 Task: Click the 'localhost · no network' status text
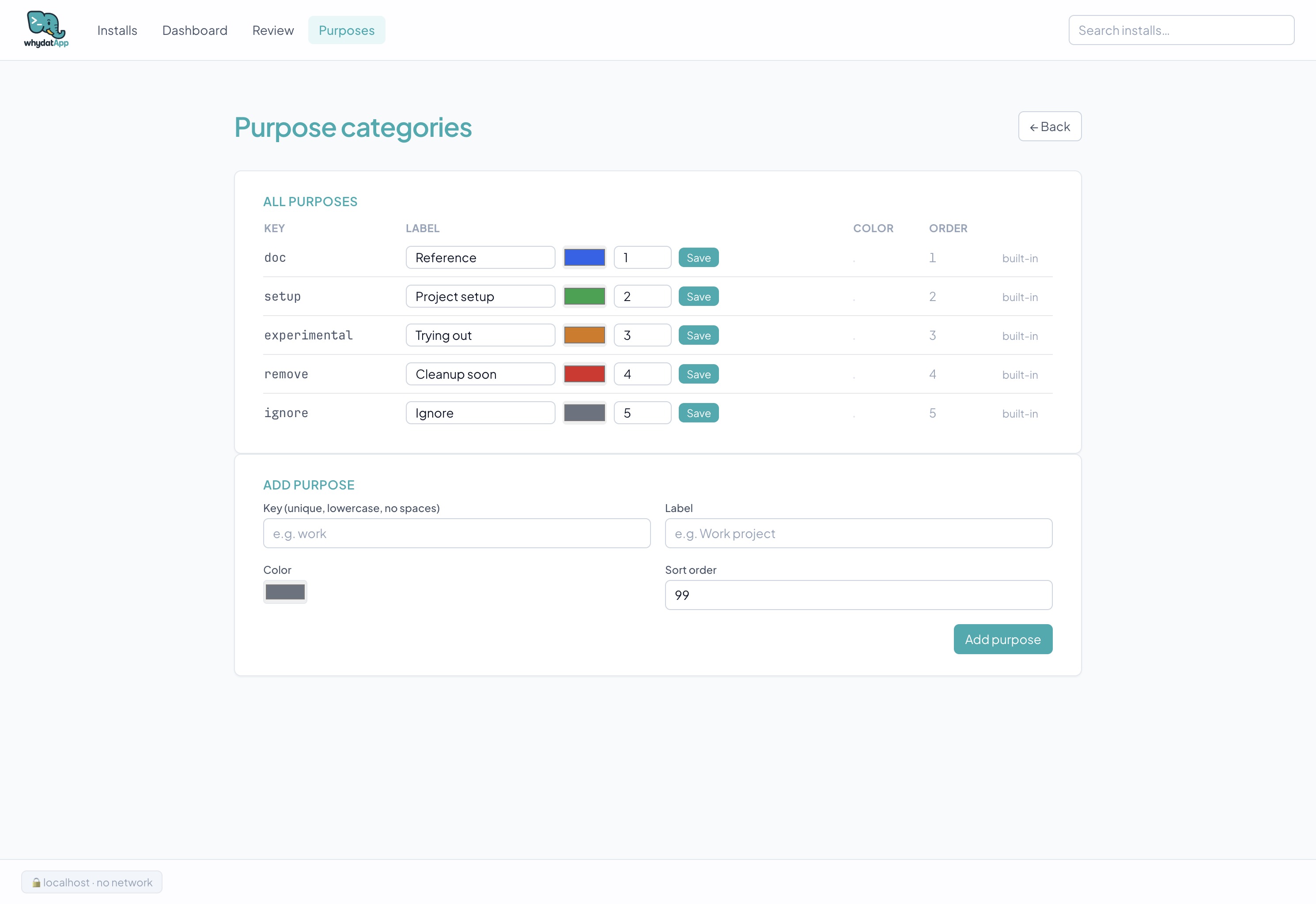(98, 882)
